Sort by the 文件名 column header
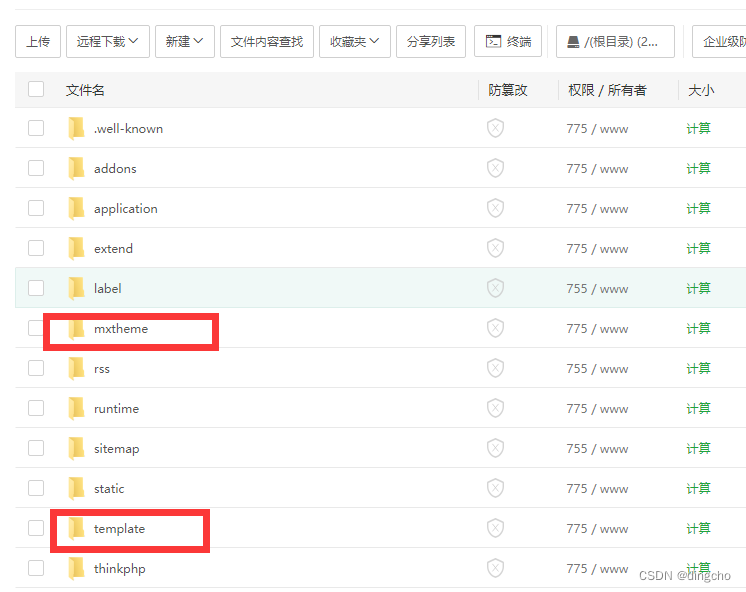This screenshot has height=592, width=746. (x=85, y=90)
